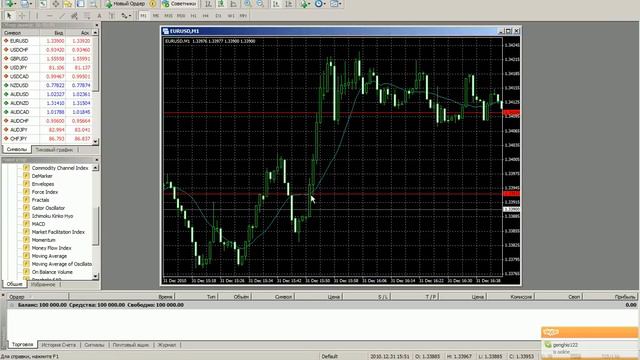Viewport: 640px width, 360px height.
Task: Select the trendline drawing tool
Action: click(62, 16)
